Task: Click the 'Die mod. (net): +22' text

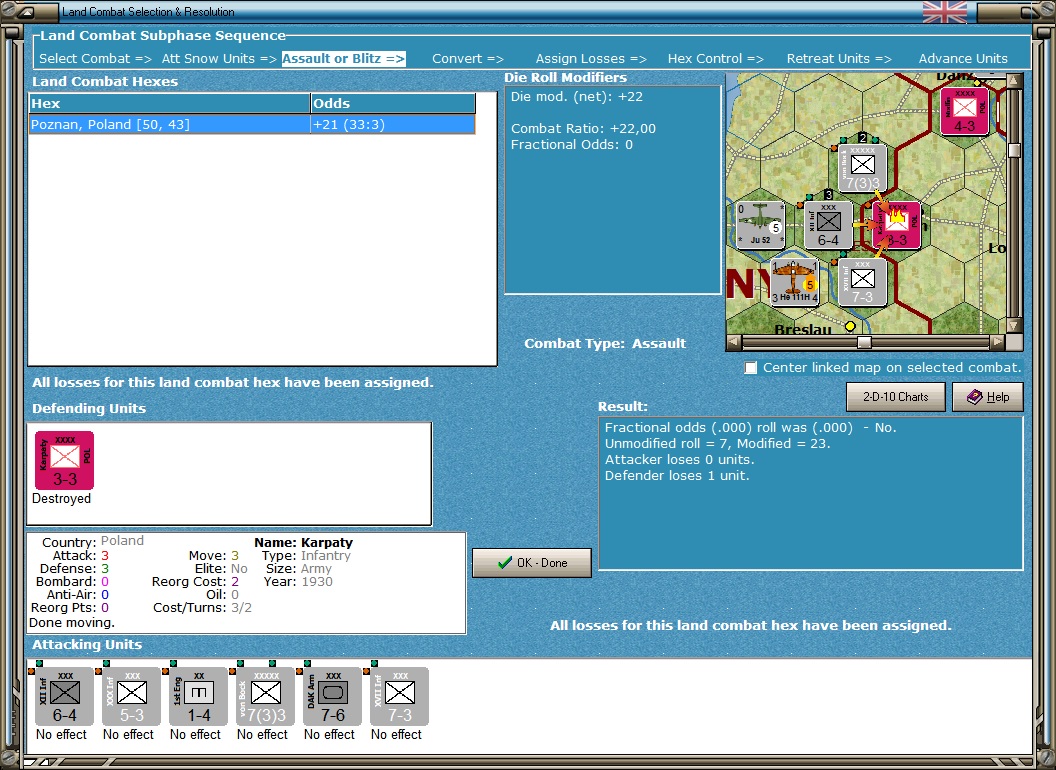Action: pos(576,96)
